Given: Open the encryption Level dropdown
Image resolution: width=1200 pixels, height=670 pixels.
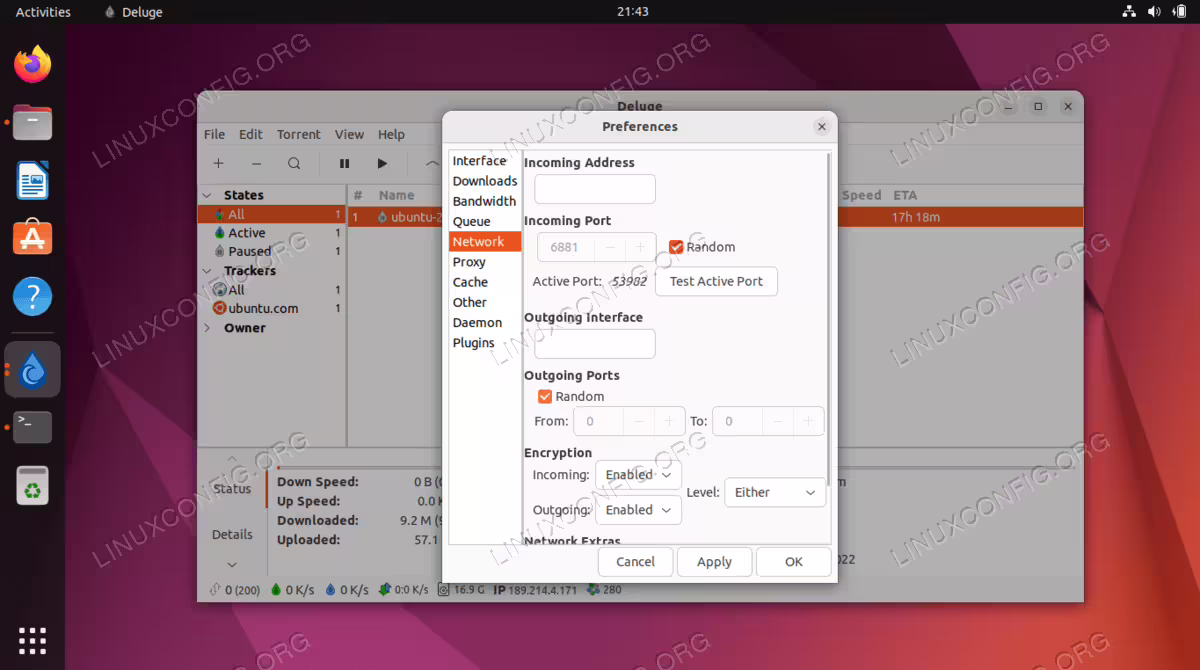Looking at the screenshot, I should 775,492.
